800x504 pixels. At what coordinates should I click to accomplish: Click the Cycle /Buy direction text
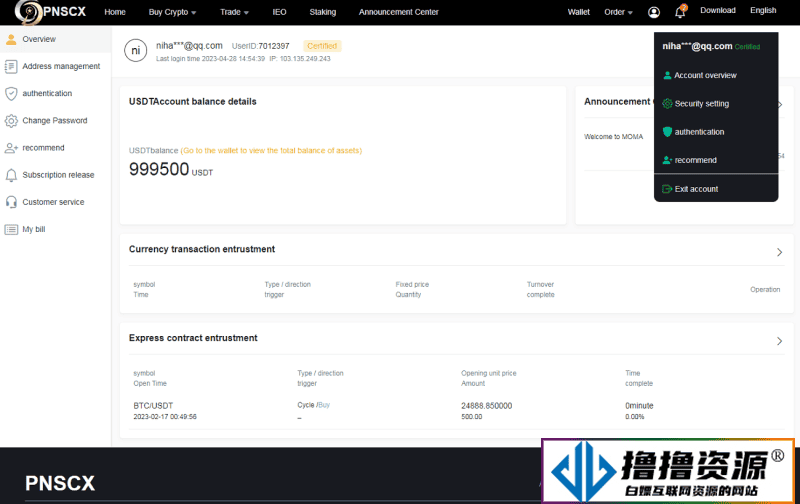click(313, 405)
